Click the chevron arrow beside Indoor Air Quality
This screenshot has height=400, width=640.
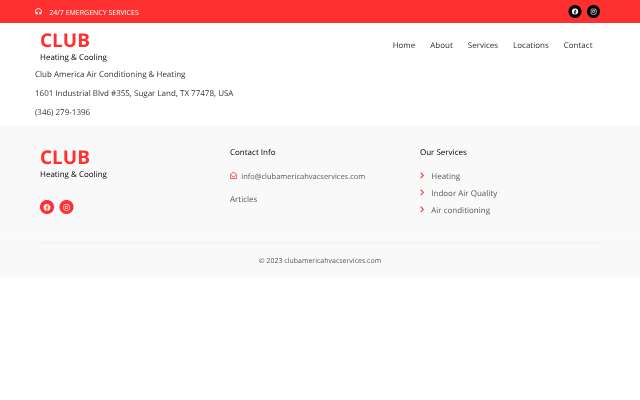click(x=422, y=192)
